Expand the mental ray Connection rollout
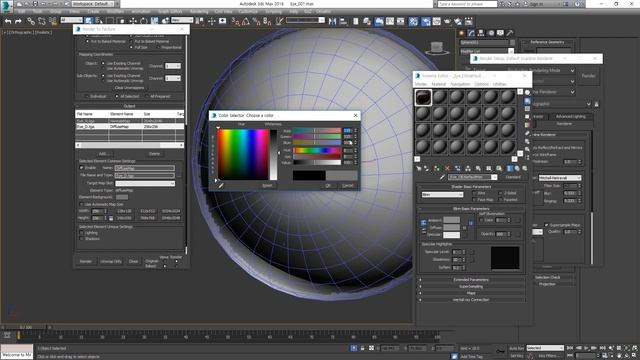Screen dimensions: 640x360 471,300
